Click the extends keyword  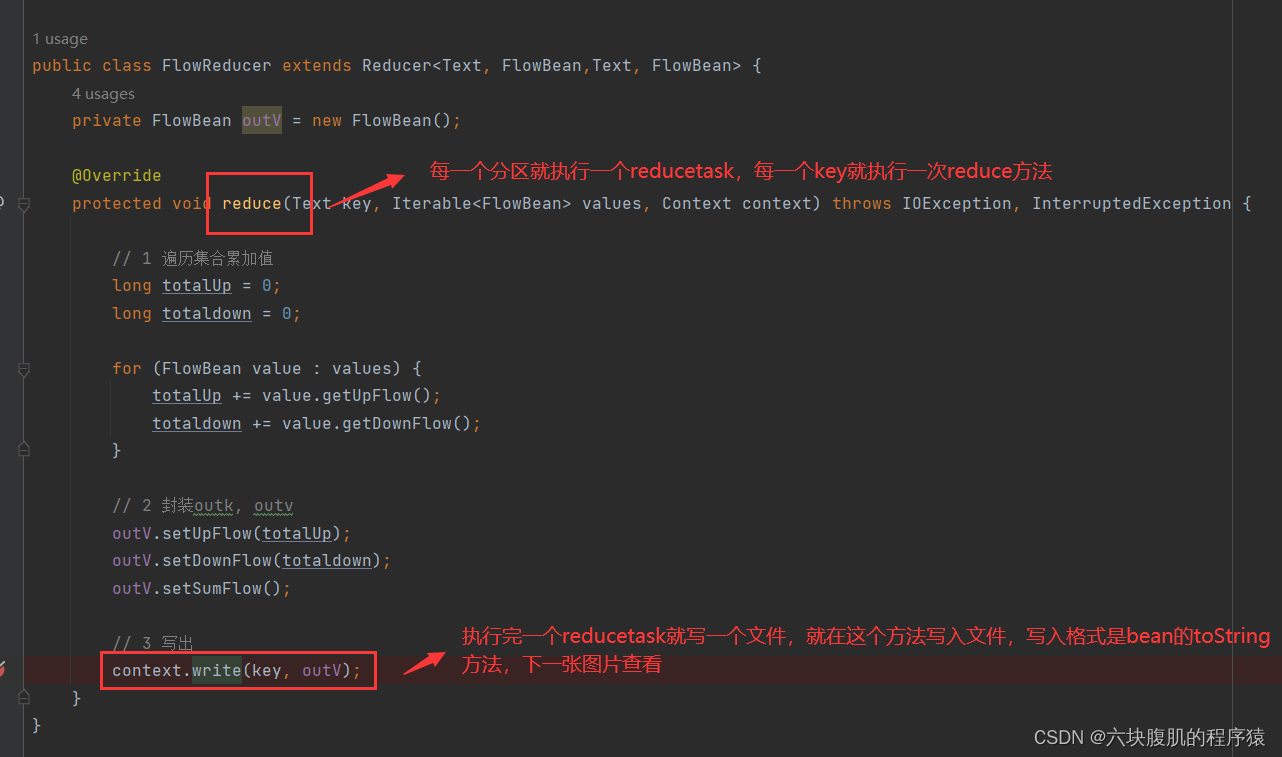pos(317,66)
